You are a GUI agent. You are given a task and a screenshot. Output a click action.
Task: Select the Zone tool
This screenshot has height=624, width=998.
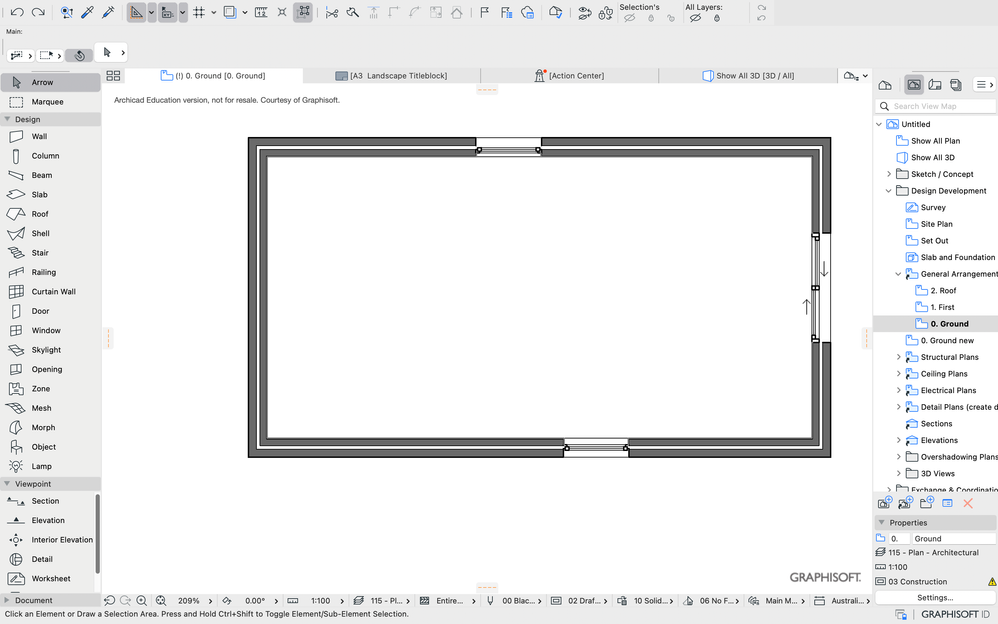(x=42, y=389)
